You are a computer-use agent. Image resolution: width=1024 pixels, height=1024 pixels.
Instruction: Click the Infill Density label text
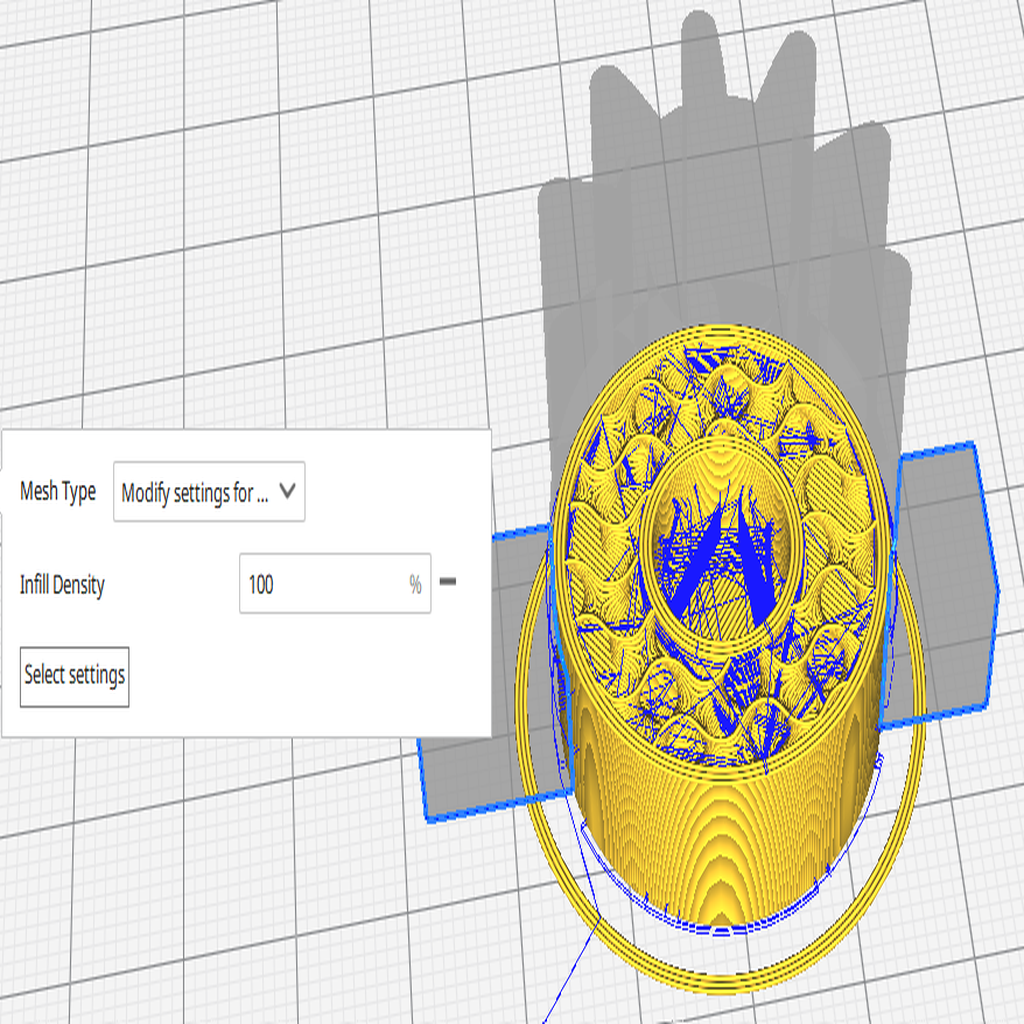coord(62,585)
